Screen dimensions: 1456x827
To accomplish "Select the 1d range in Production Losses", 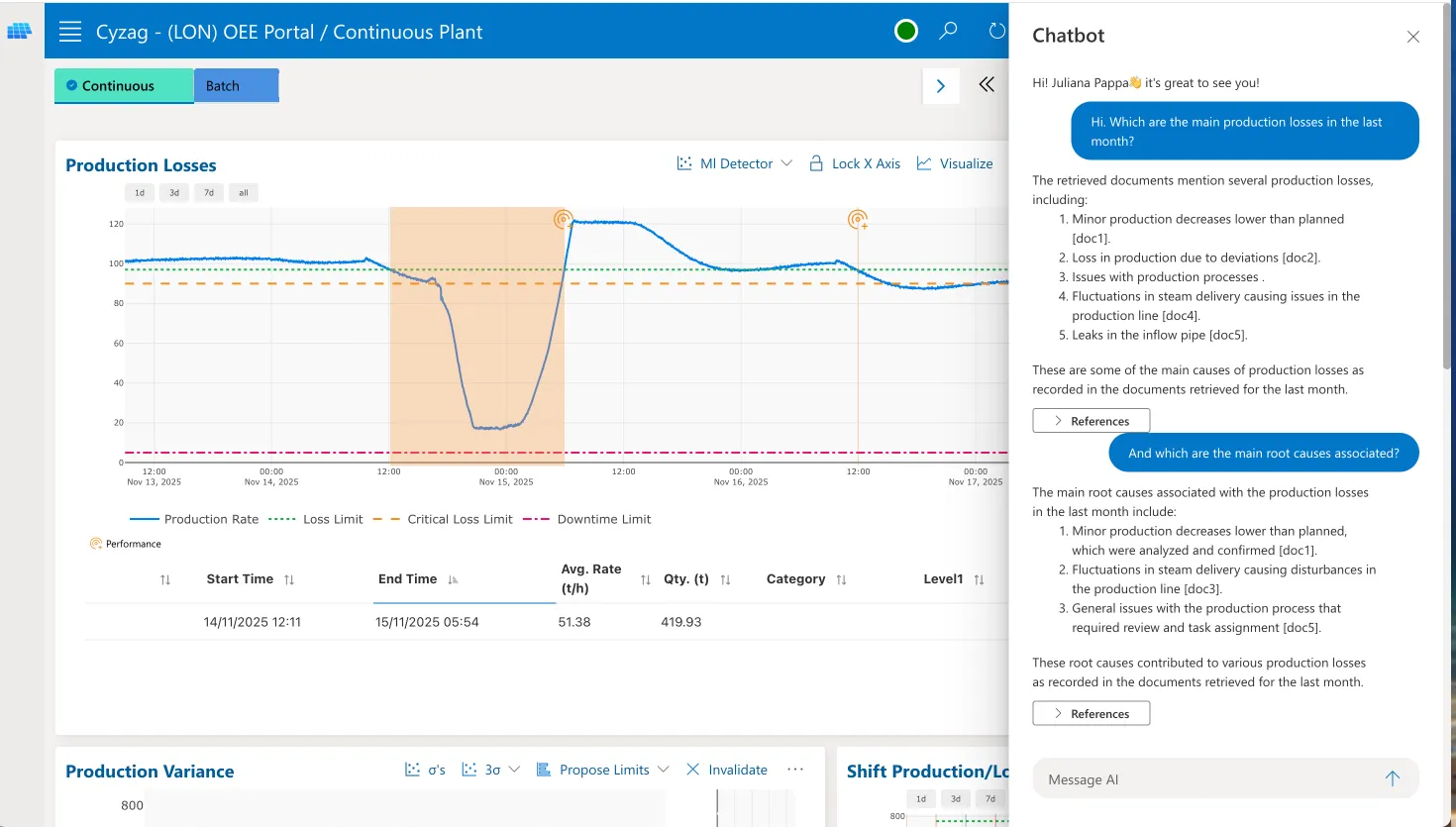I will [x=140, y=193].
